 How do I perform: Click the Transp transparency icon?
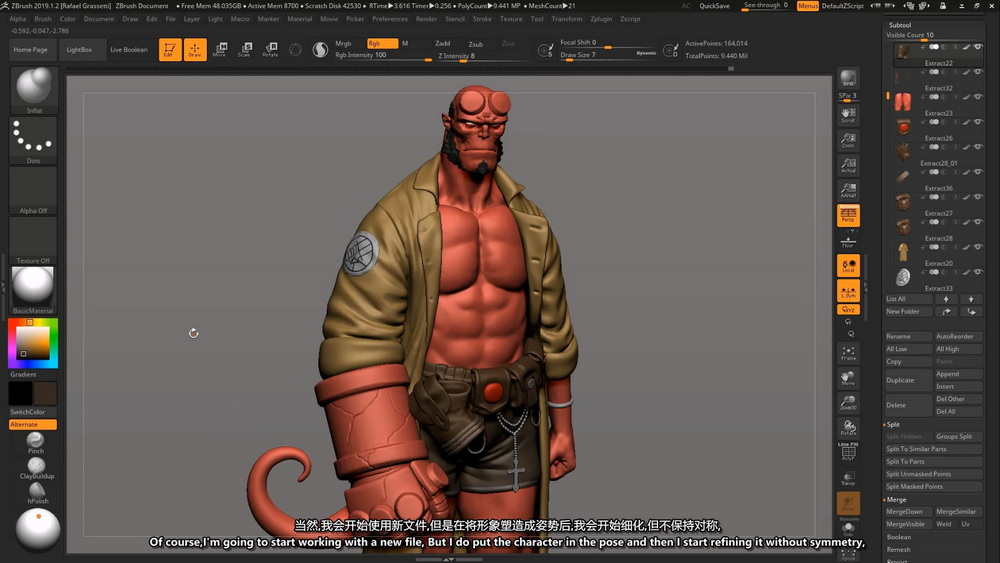click(848, 479)
